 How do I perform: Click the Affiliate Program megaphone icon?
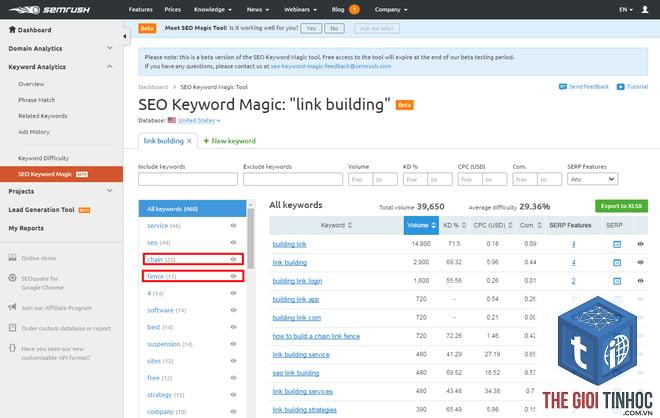pyautogui.click(x=13, y=307)
